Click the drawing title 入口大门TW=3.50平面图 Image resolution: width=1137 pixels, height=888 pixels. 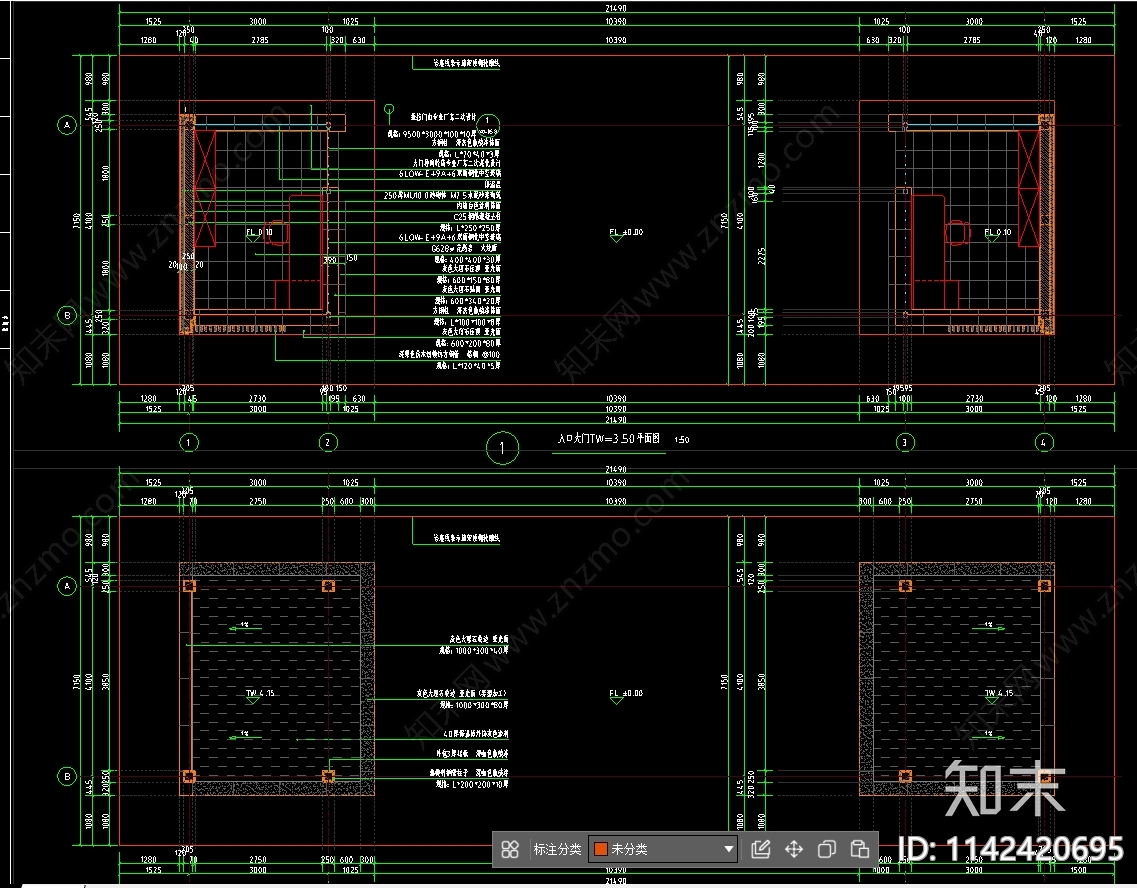tap(608, 439)
